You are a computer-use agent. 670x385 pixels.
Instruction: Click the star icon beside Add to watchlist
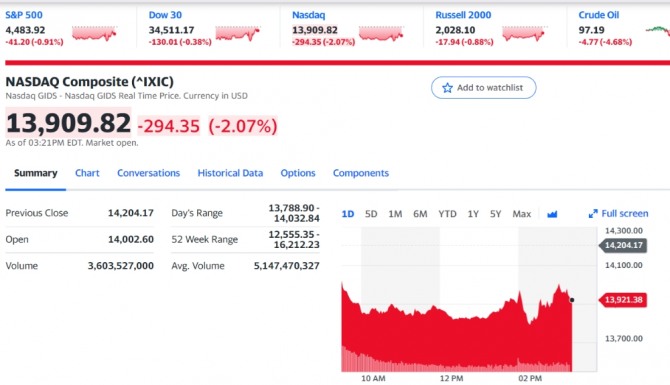click(447, 88)
